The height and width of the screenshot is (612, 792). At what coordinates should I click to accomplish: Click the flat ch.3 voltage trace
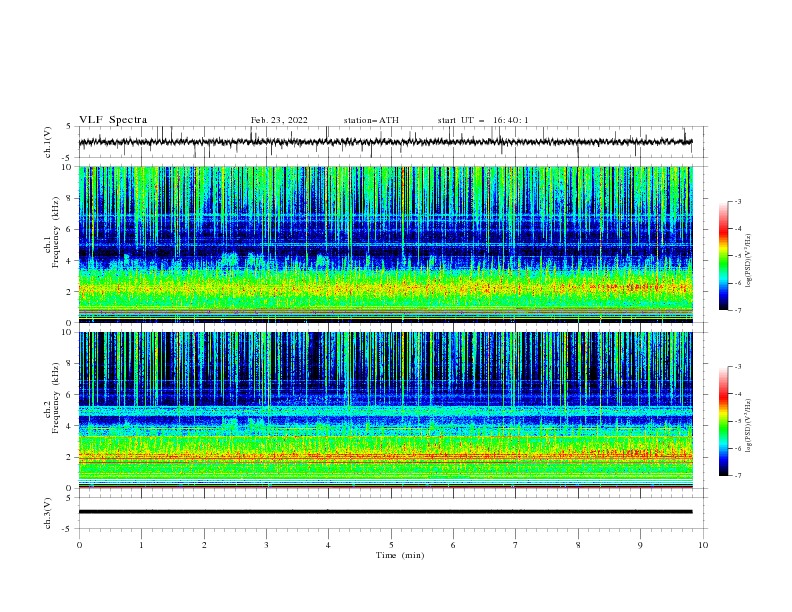(385, 512)
